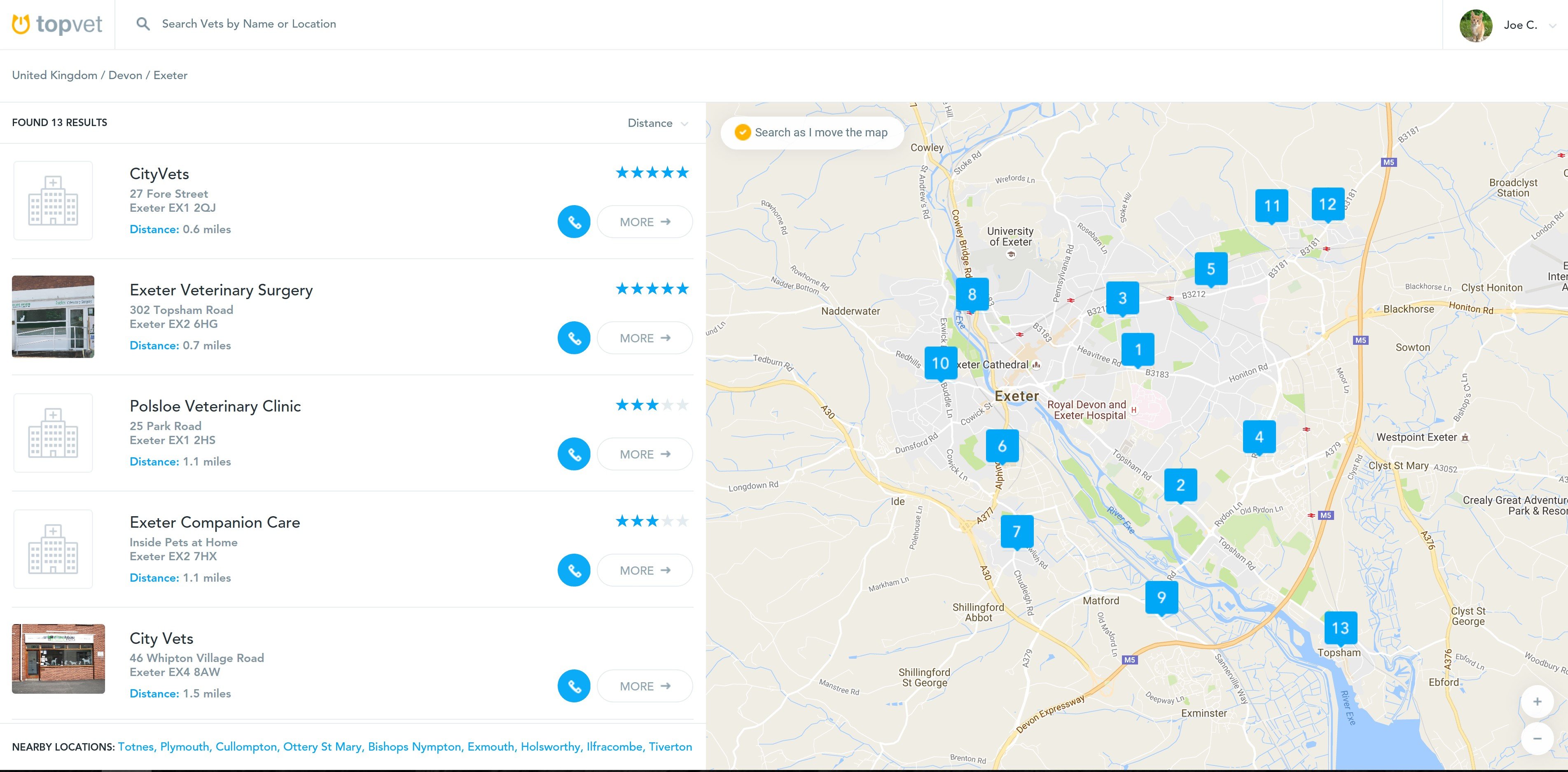Image resolution: width=1568 pixels, height=772 pixels.
Task: Select map marker 13
Action: tap(1340, 628)
